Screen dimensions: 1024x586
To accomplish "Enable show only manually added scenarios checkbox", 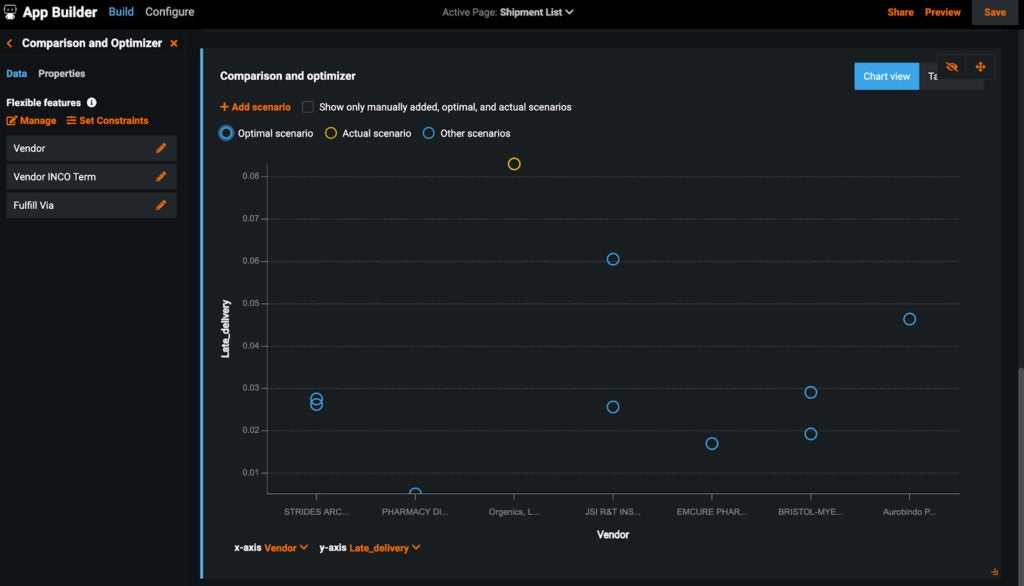I will (x=308, y=107).
